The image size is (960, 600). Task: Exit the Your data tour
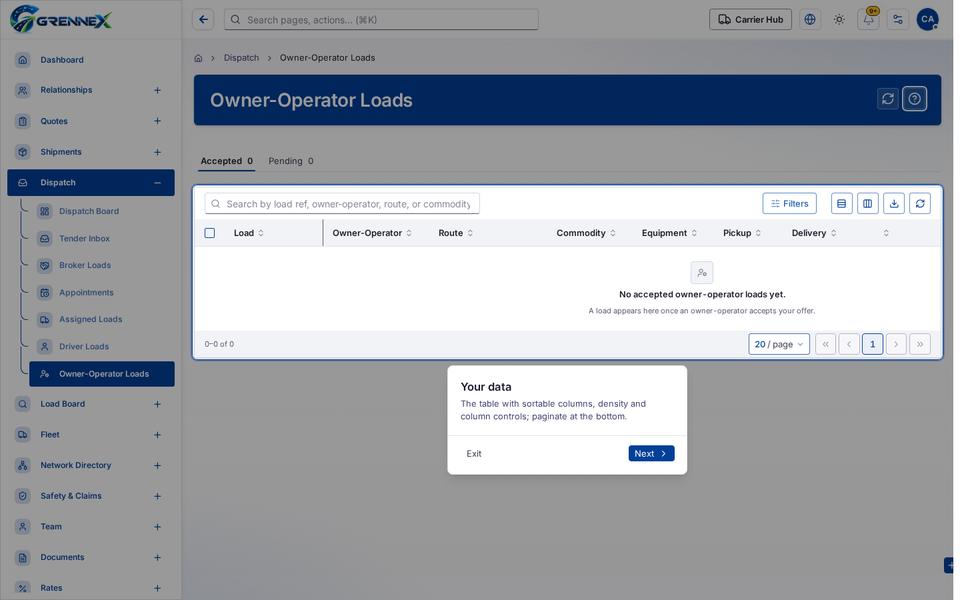pyautogui.click(x=474, y=454)
